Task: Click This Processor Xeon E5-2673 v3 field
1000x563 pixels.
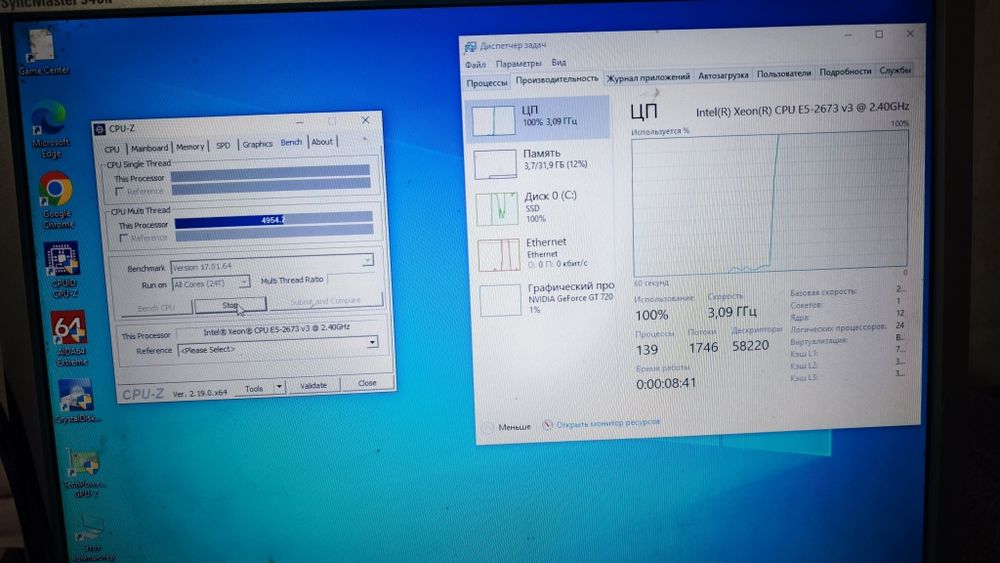Action: pyautogui.click(x=277, y=329)
